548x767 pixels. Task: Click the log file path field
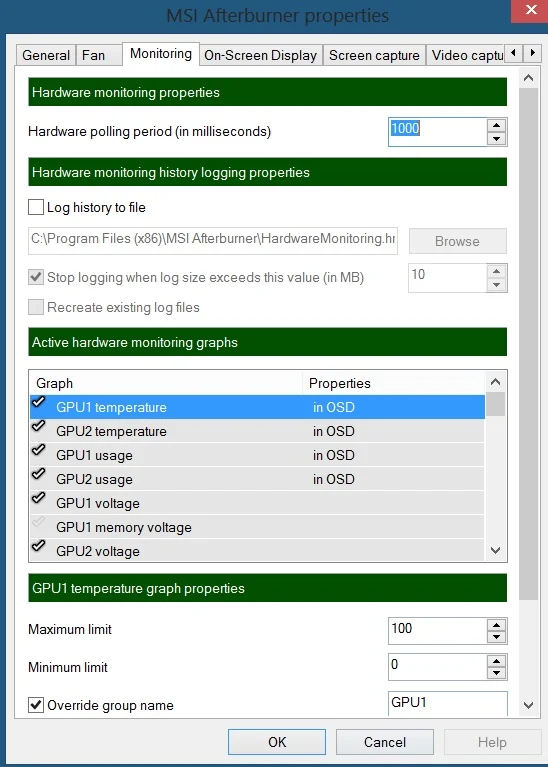point(213,240)
